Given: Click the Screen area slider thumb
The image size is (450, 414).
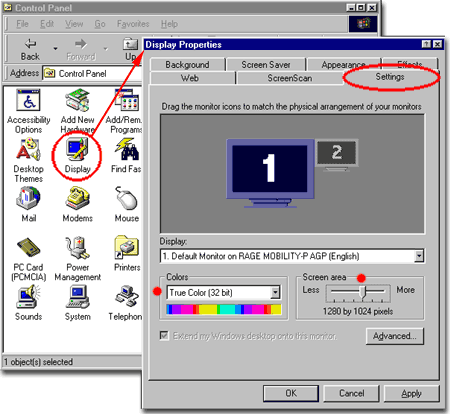Looking at the screenshot, I should pyautogui.click(x=363, y=292).
